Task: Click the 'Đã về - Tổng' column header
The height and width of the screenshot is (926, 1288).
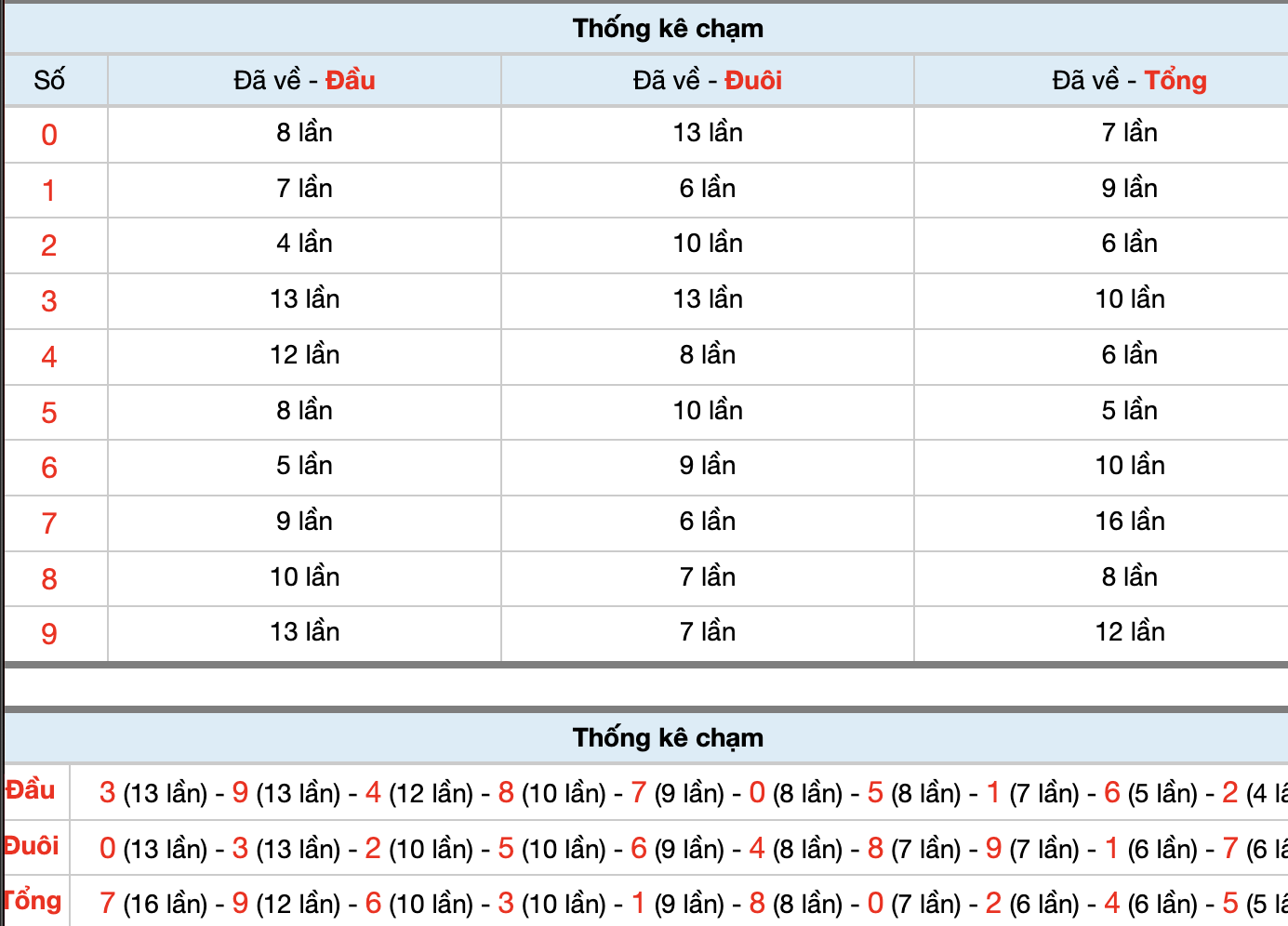Action: (1130, 81)
